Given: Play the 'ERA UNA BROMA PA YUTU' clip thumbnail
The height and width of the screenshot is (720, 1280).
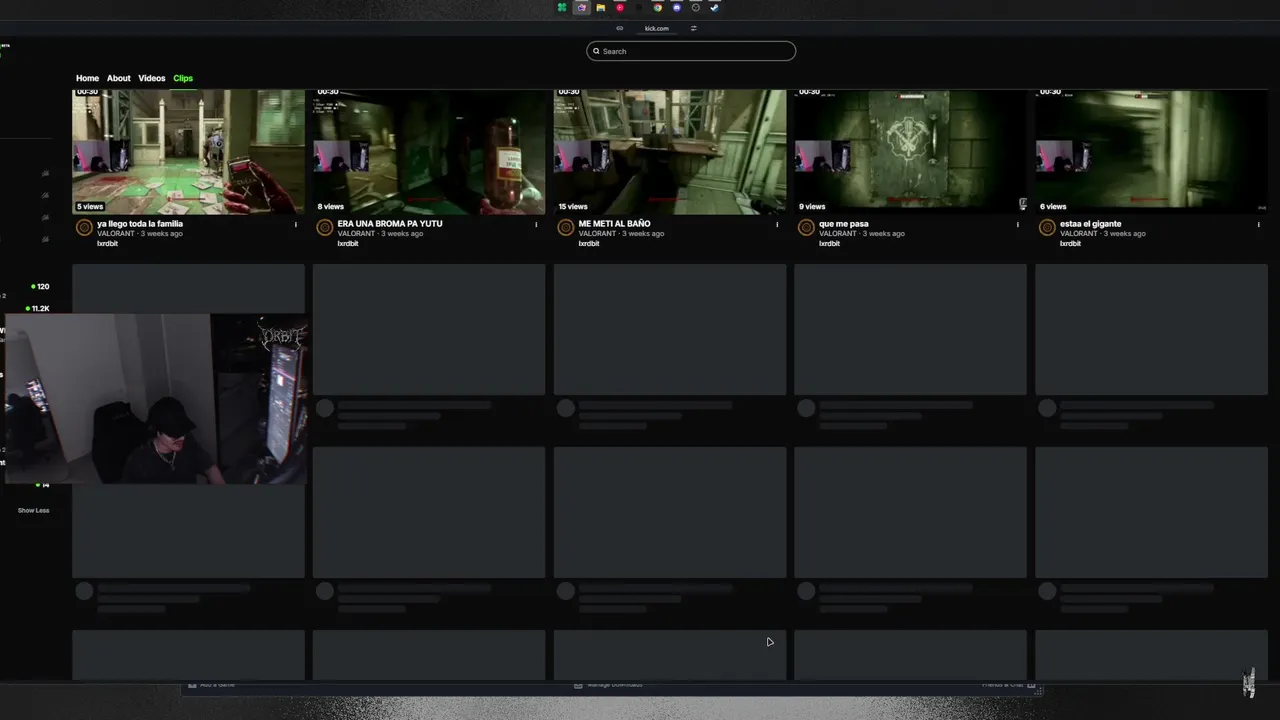Looking at the screenshot, I should [x=429, y=151].
